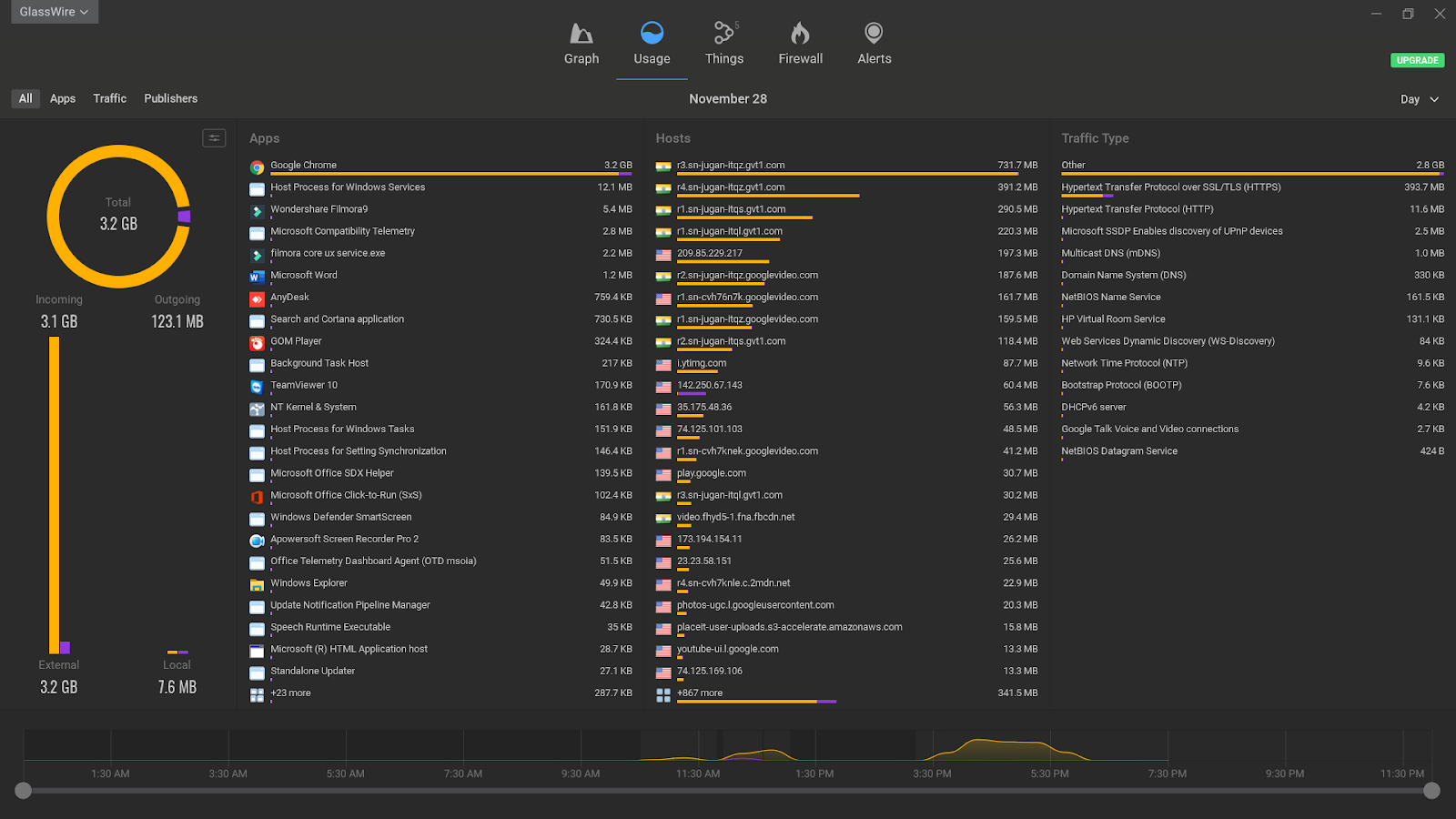Image resolution: width=1456 pixels, height=819 pixels.
Task: Select the DHCPv6 server row
Action: point(1252,408)
